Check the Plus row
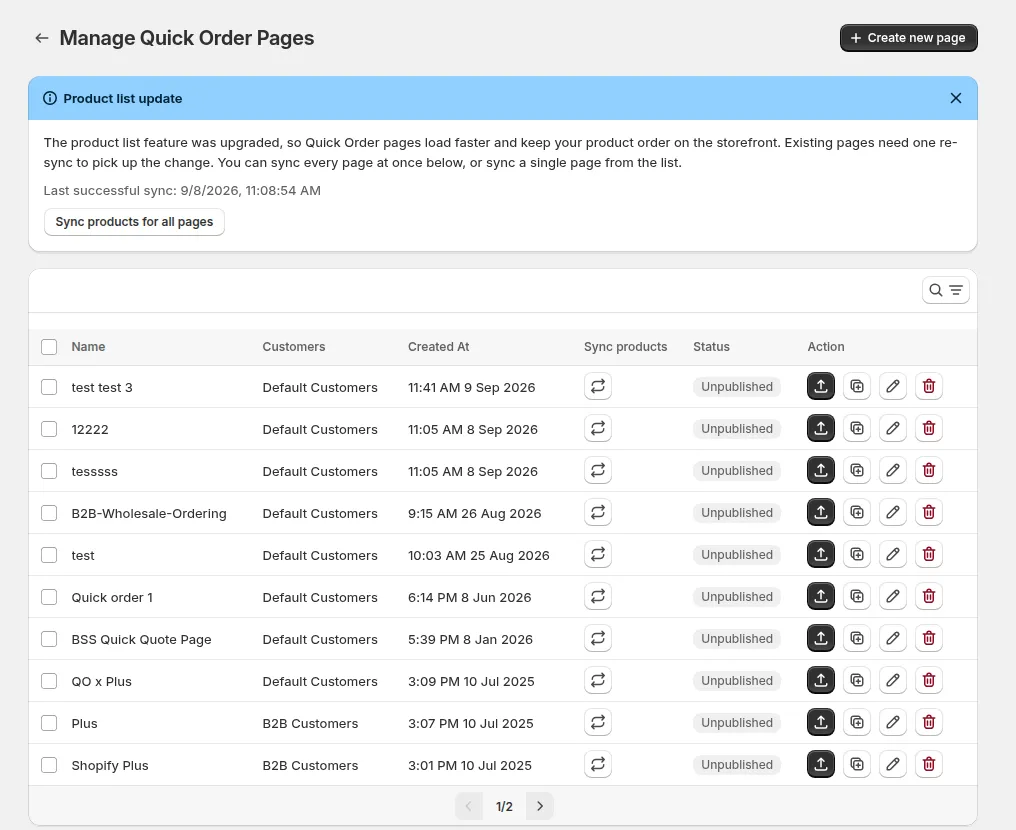This screenshot has width=1016, height=830. (49, 724)
